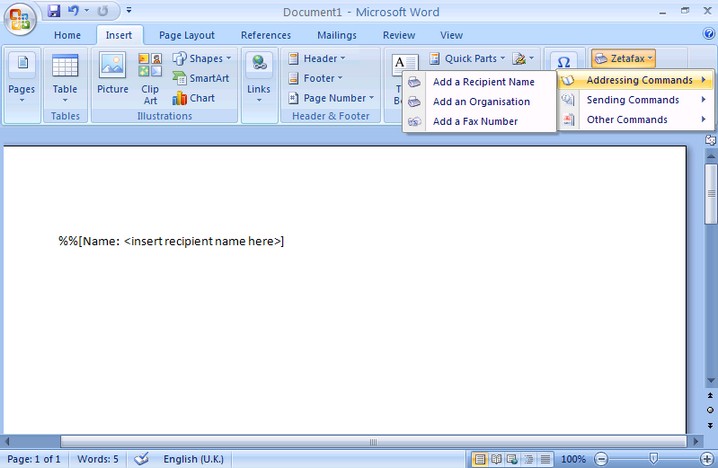This screenshot has width=718, height=468.
Task: Open the Header dropdown
Action: (317, 59)
